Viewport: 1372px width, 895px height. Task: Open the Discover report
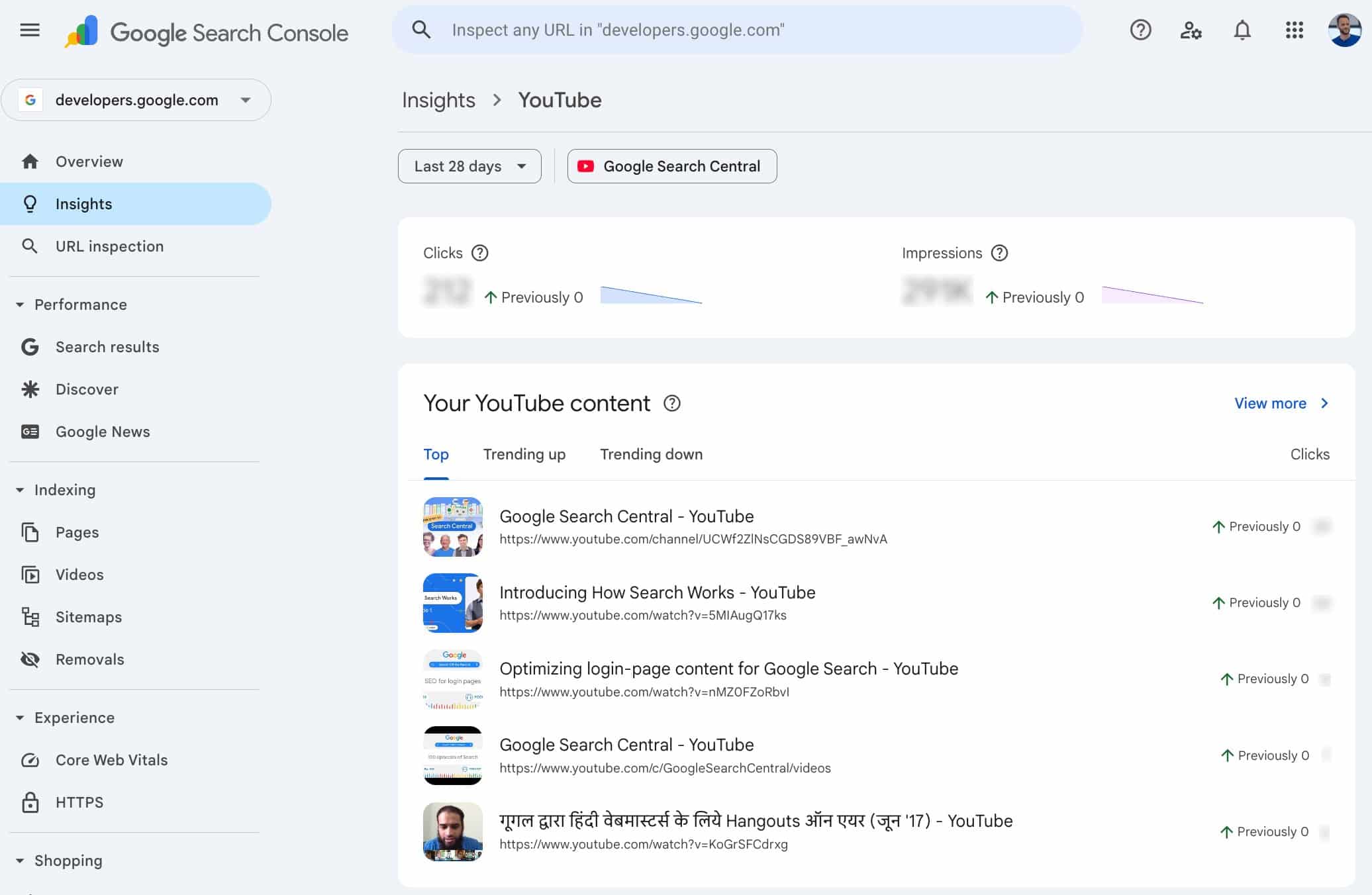(x=87, y=389)
